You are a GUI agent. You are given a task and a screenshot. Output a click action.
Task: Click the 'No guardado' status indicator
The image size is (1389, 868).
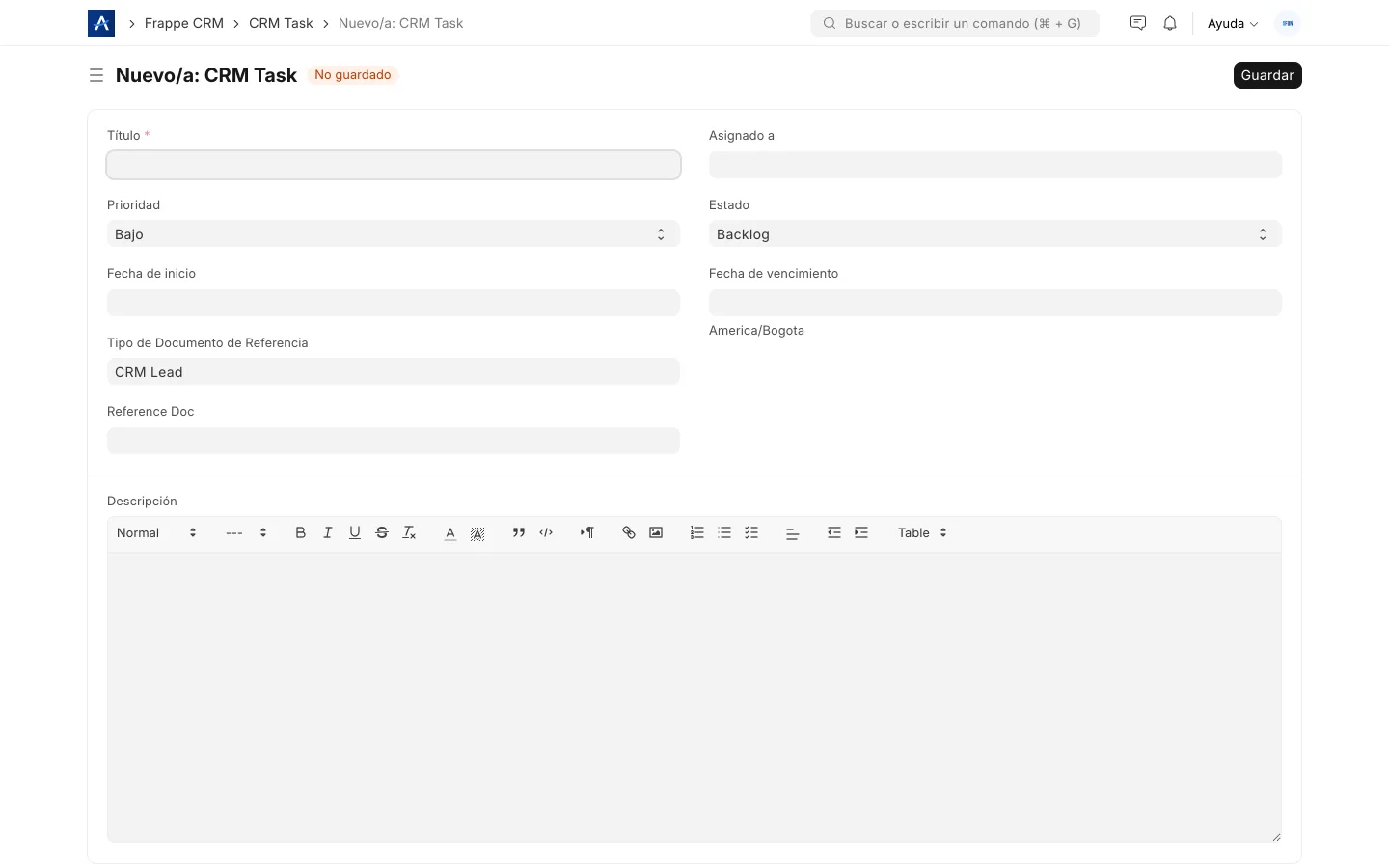tap(353, 74)
